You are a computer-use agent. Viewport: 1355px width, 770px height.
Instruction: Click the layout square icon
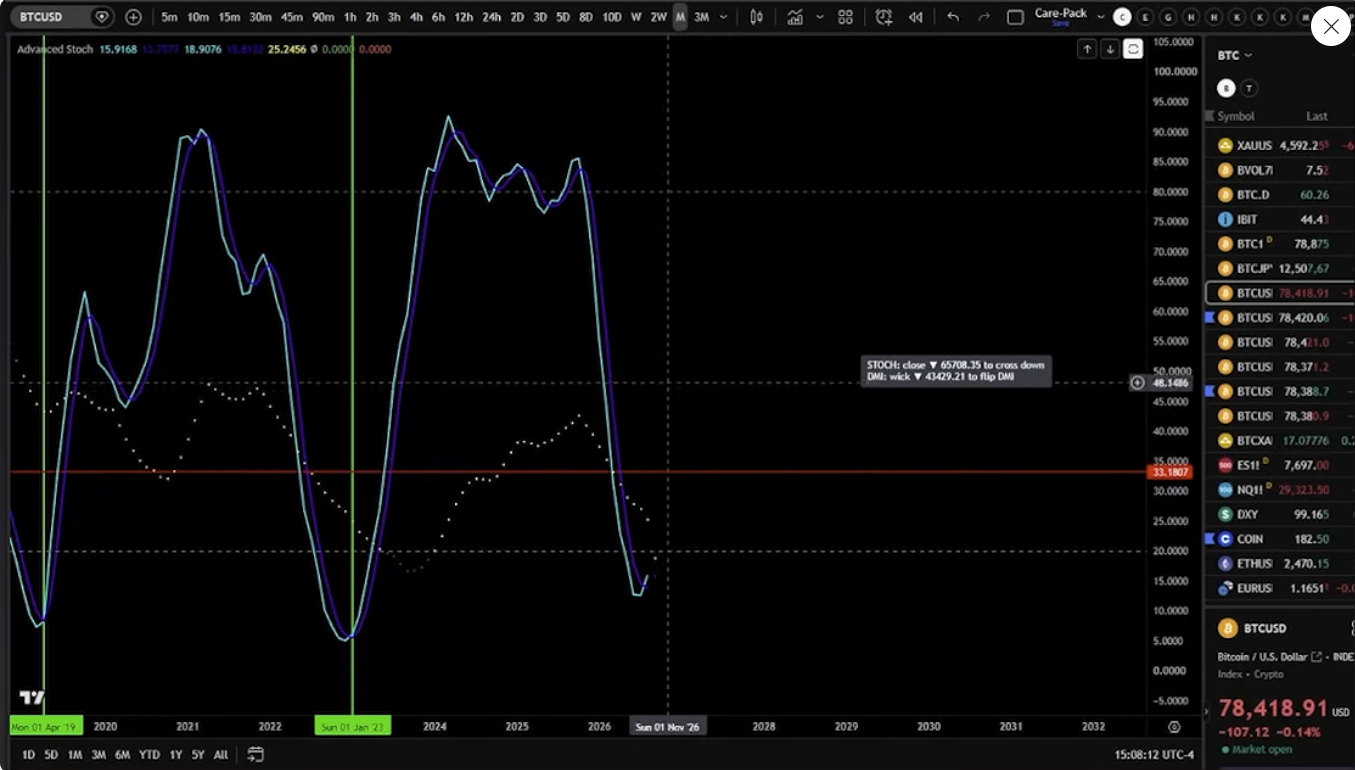coord(1015,17)
